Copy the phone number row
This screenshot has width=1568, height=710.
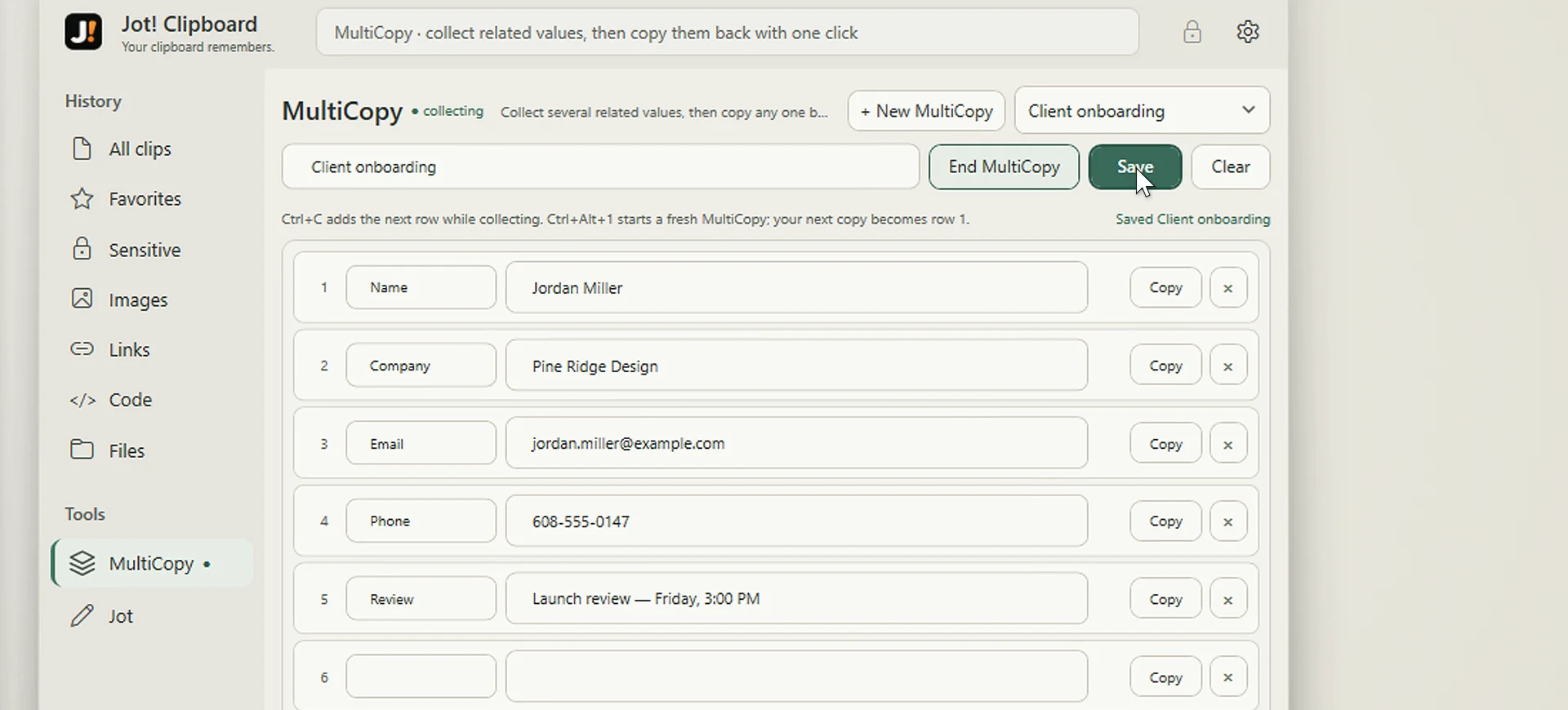[1165, 521]
